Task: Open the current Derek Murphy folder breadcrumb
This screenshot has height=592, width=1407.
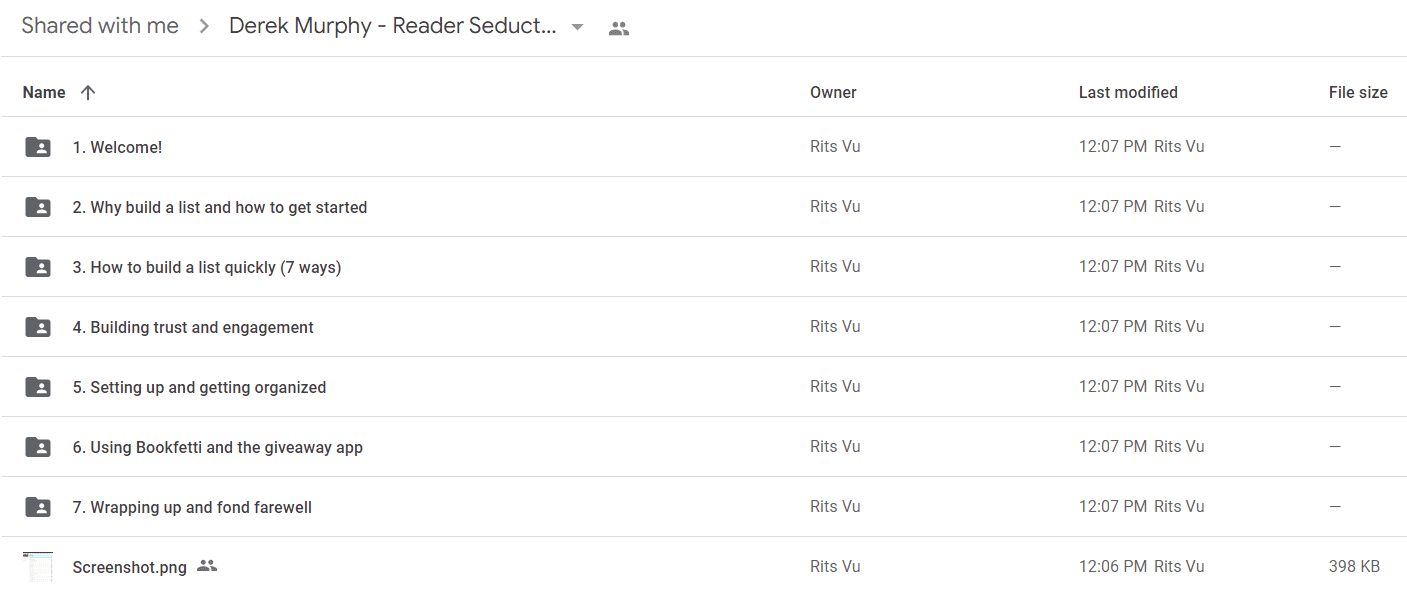Action: coord(393,26)
